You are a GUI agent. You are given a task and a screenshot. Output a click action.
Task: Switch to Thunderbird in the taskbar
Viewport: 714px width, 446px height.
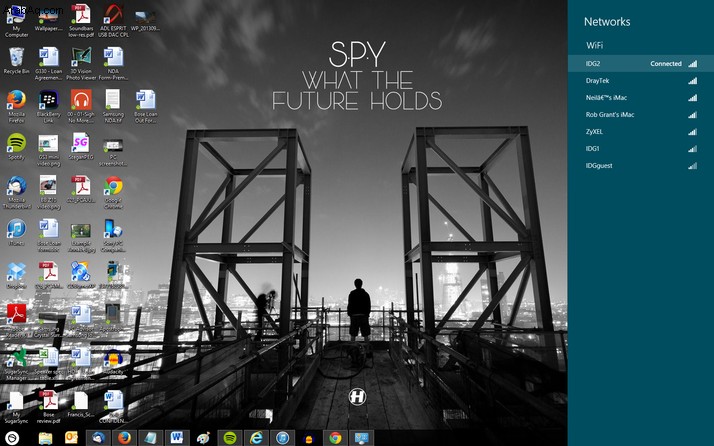98,438
